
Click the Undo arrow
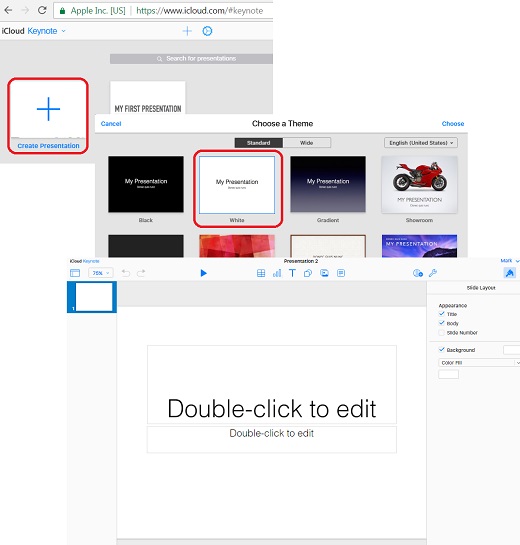tap(126, 273)
